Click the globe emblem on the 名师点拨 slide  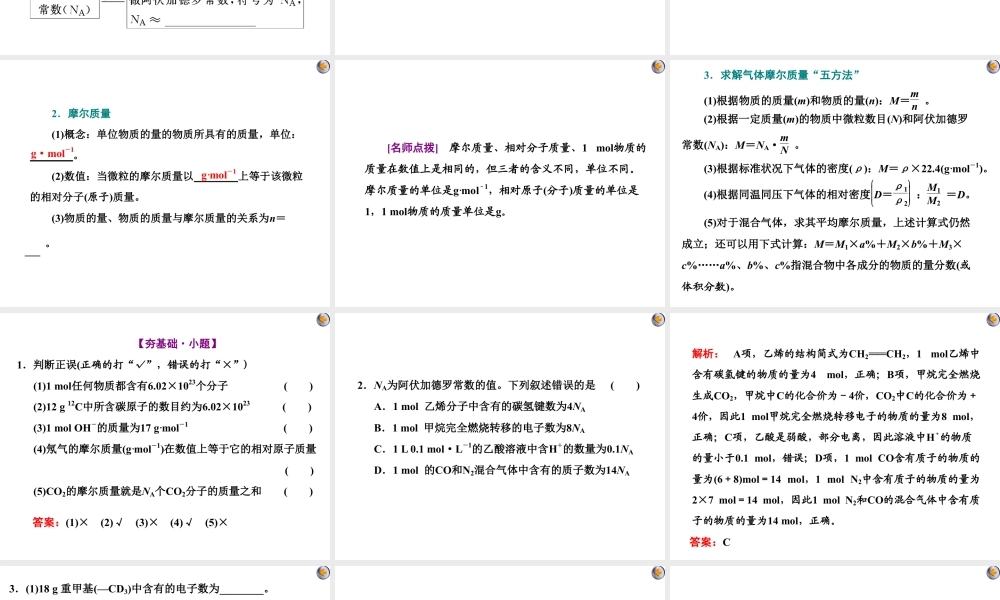(x=657, y=65)
